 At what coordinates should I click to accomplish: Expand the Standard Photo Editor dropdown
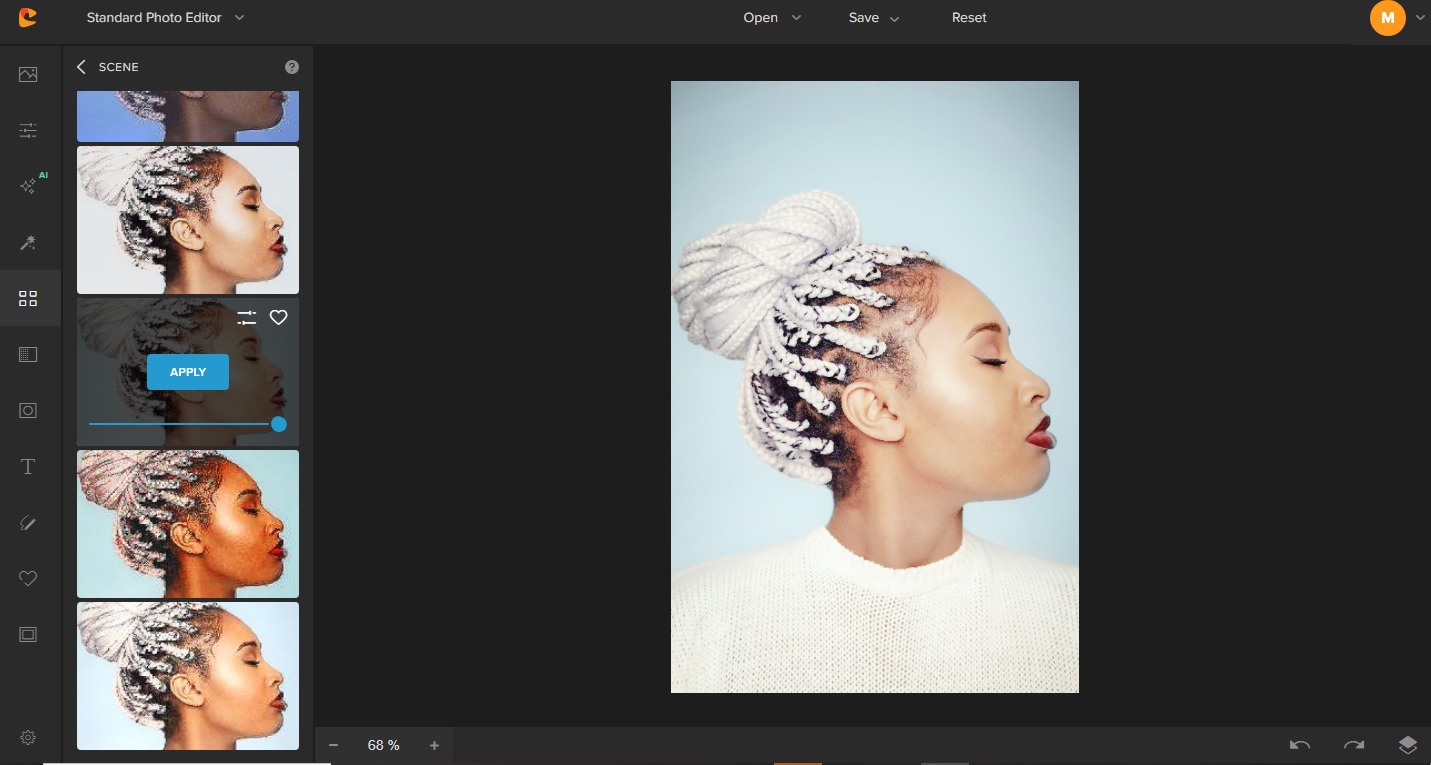click(165, 18)
